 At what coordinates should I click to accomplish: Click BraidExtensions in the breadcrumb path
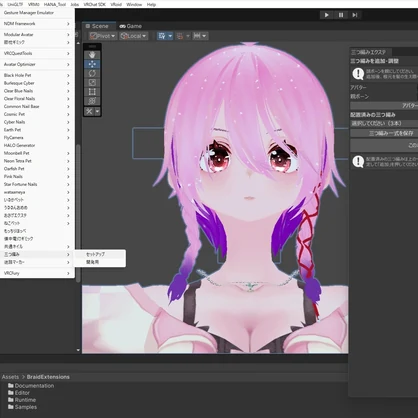48,377
